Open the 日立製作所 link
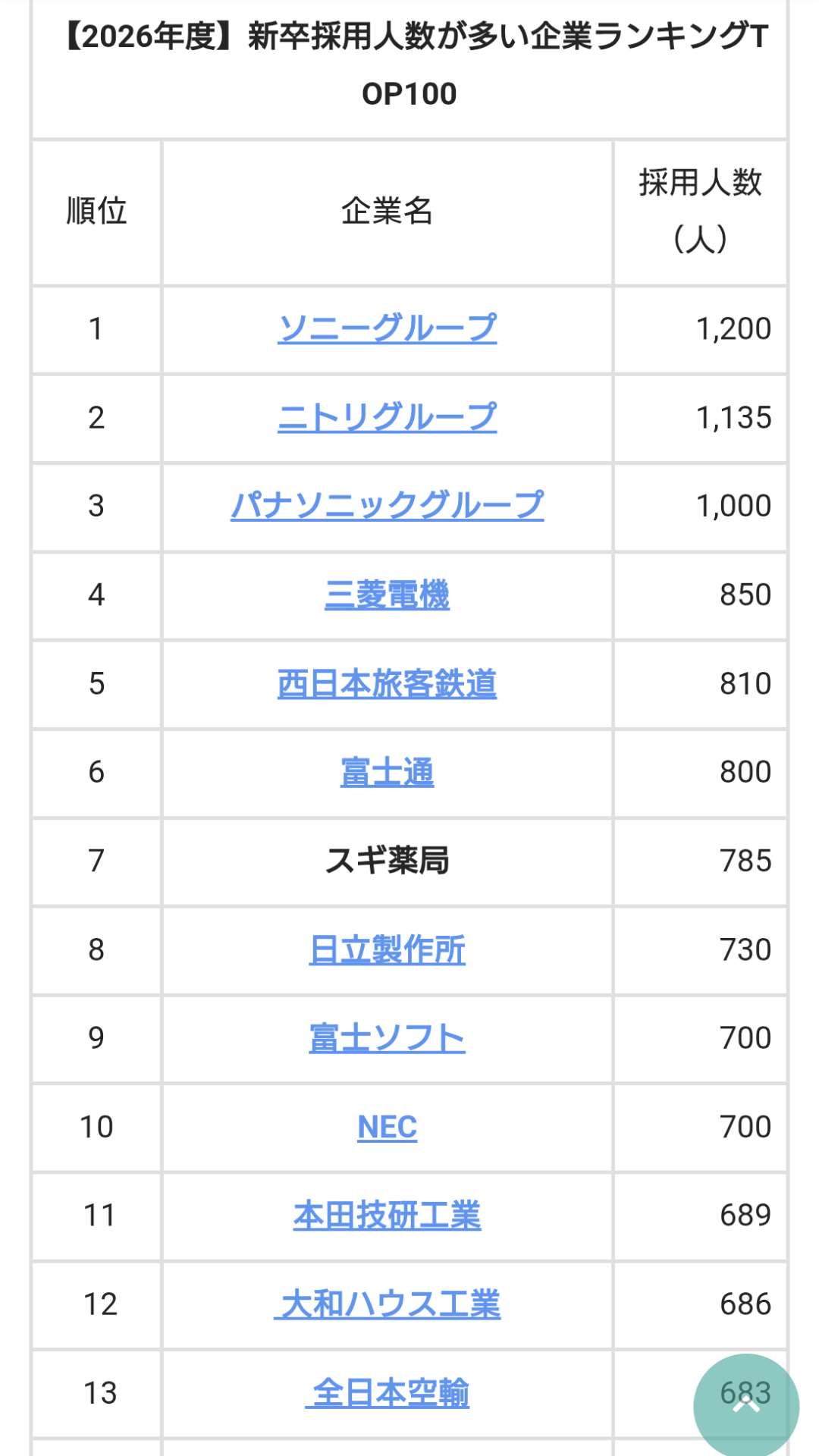This screenshot has width=819, height=1456. point(387,949)
